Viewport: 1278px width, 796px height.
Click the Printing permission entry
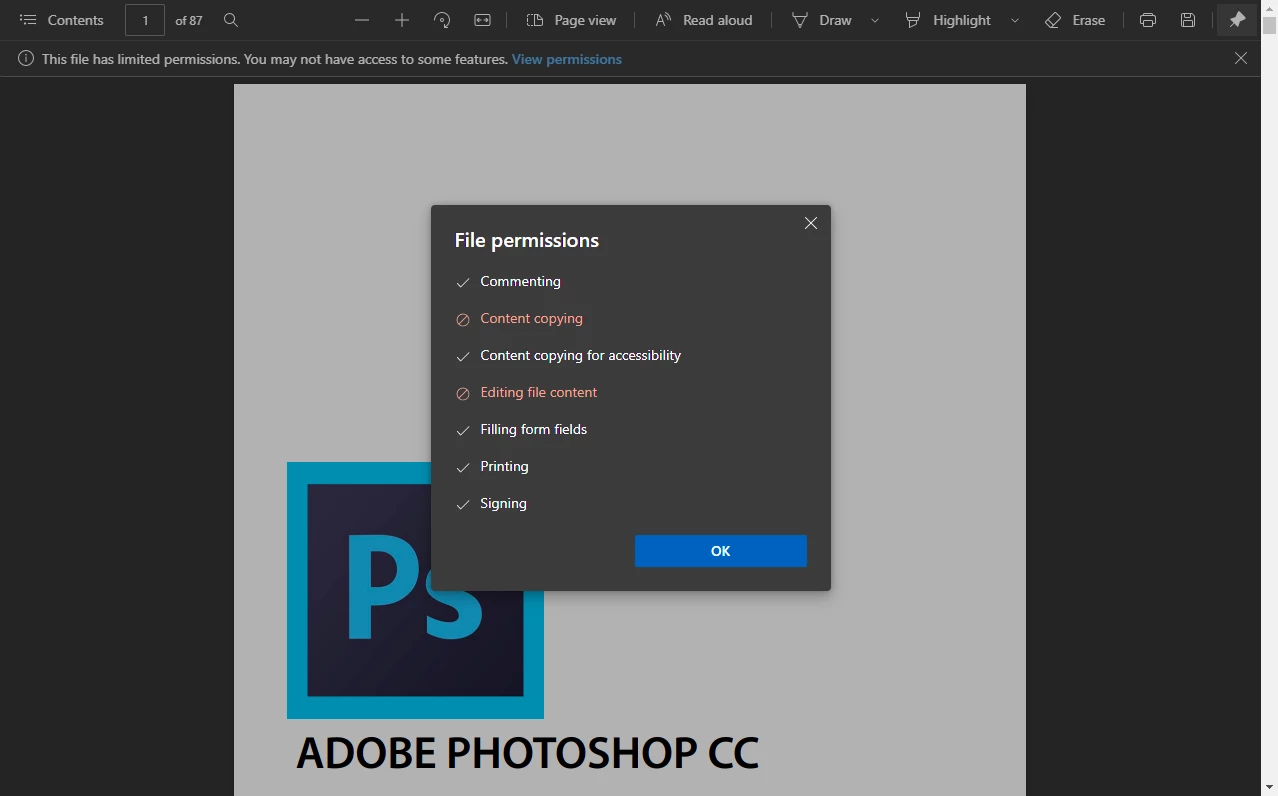(x=492, y=467)
